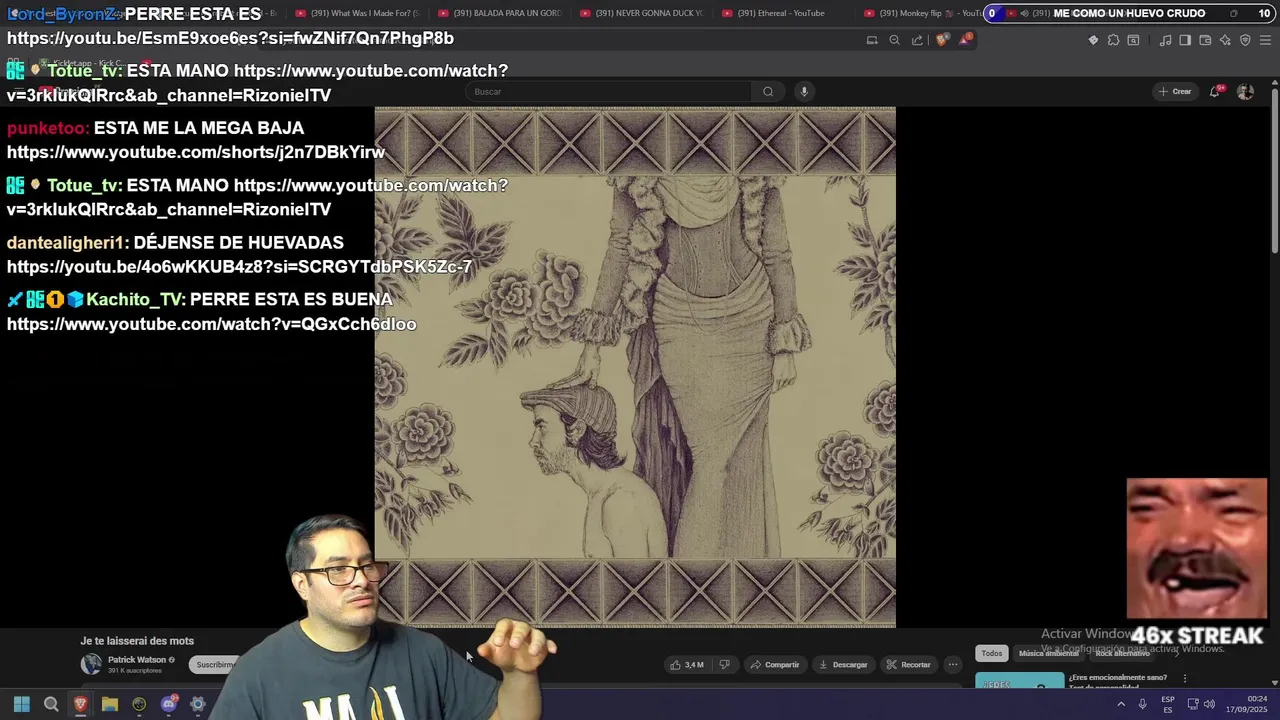
Task: Open the Leo AI sparkle icon
Action: click(1225, 40)
